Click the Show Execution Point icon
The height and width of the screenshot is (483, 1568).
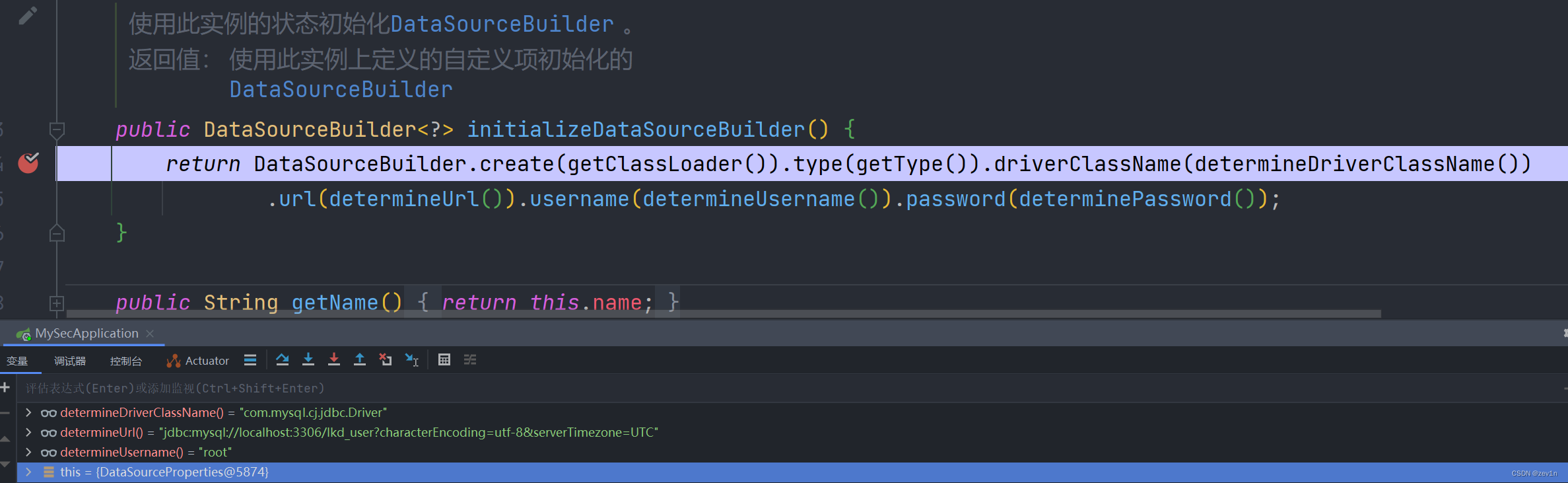pyautogui.click(x=250, y=360)
